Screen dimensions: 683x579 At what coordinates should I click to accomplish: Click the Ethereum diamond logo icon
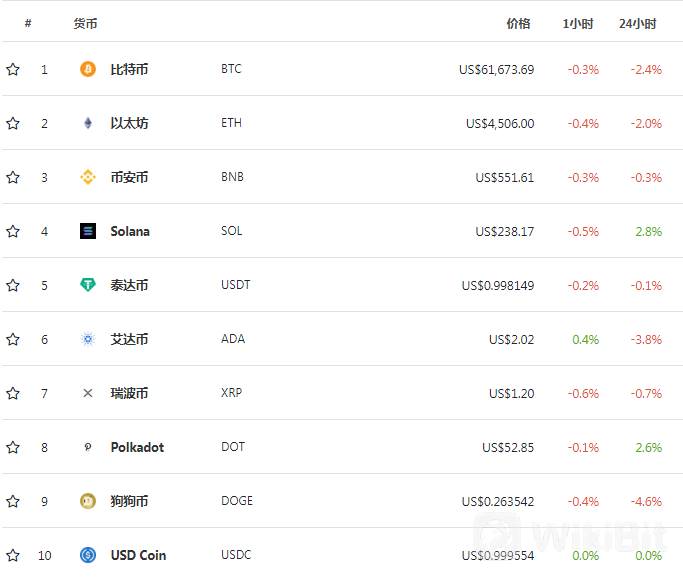(x=88, y=123)
